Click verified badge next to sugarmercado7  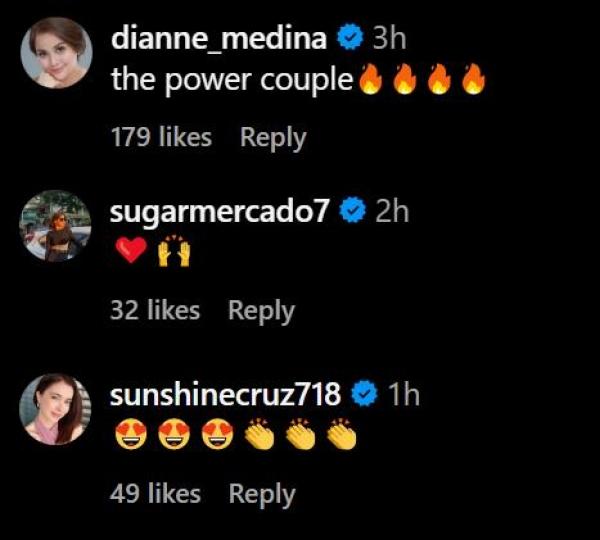[353, 210]
